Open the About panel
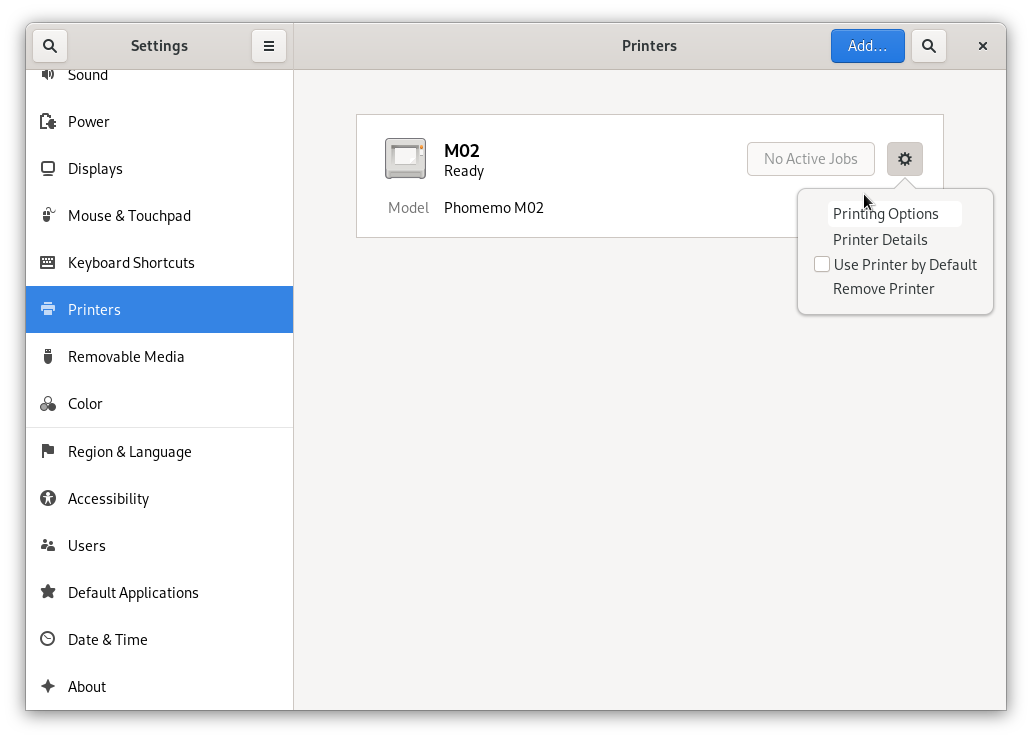Screen dimensions: 1032x739 point(159,686)
